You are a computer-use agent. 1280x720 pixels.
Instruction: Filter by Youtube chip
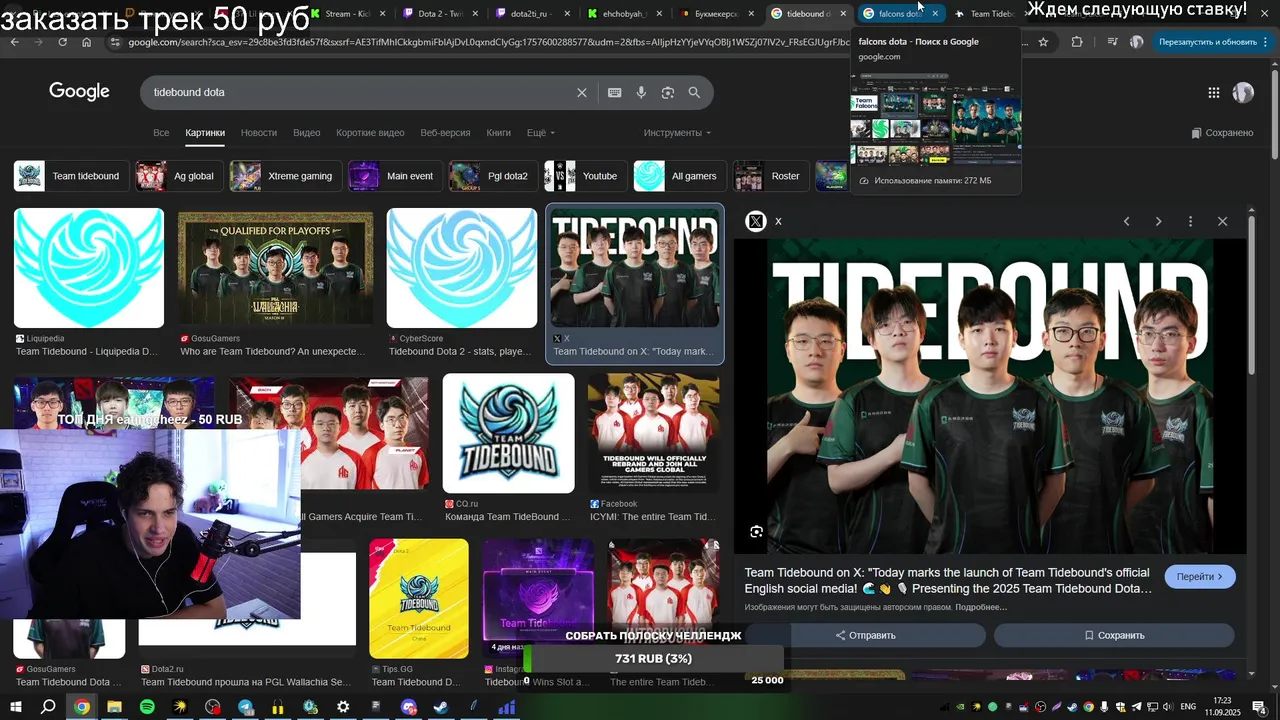[585, 176]
